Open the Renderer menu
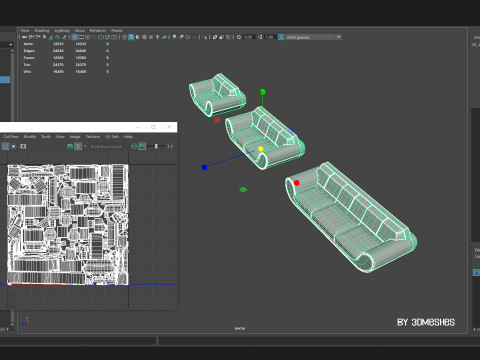 (x=98, y=30)
